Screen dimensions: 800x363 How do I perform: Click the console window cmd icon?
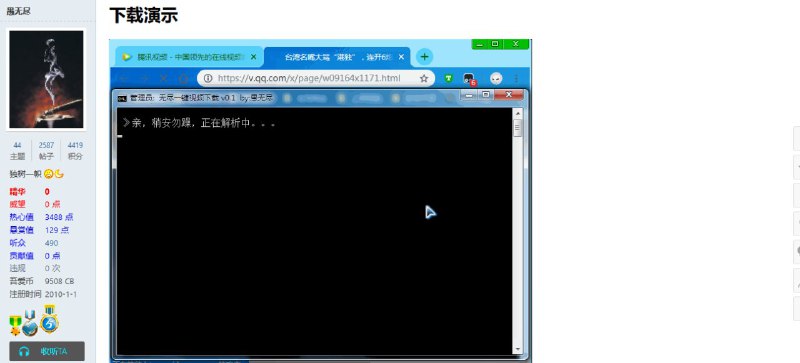(x=122, y=98)
